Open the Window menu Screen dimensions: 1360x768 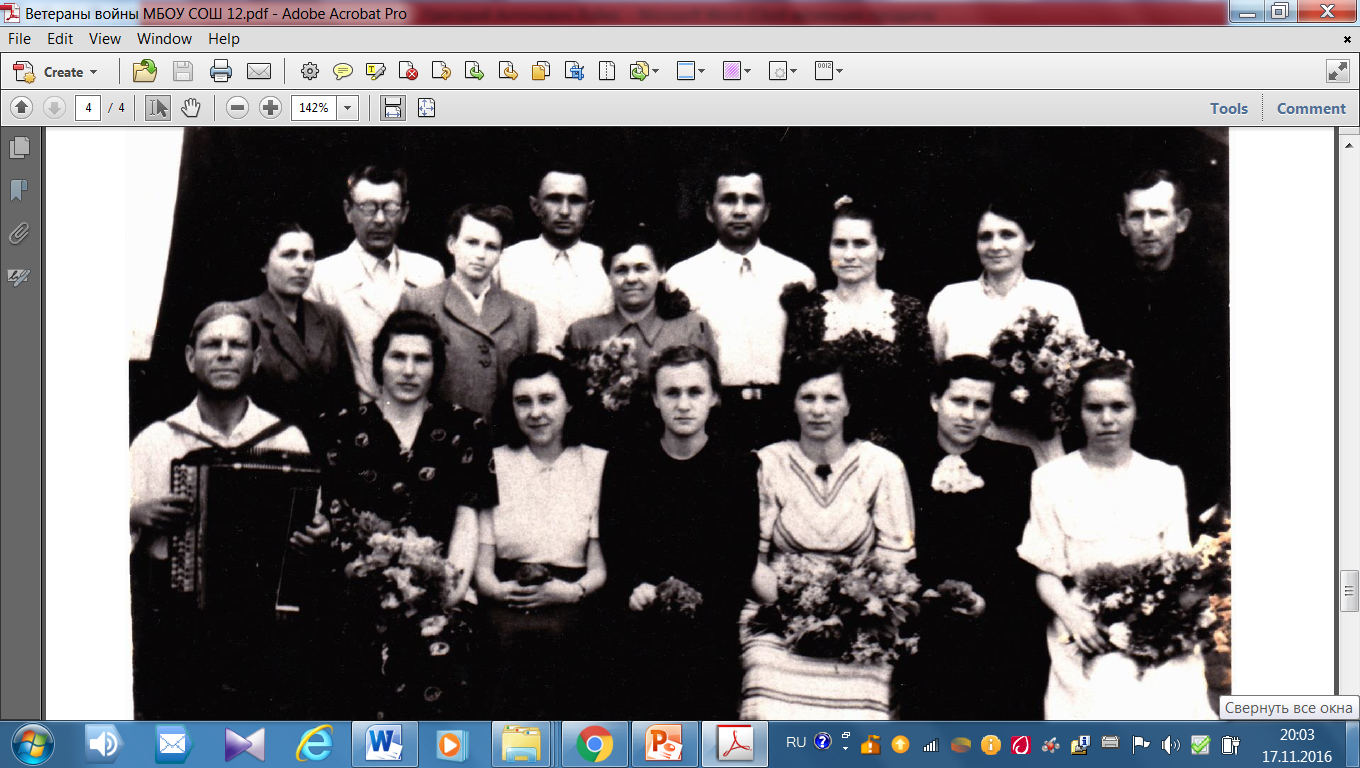tap(164, 39)
